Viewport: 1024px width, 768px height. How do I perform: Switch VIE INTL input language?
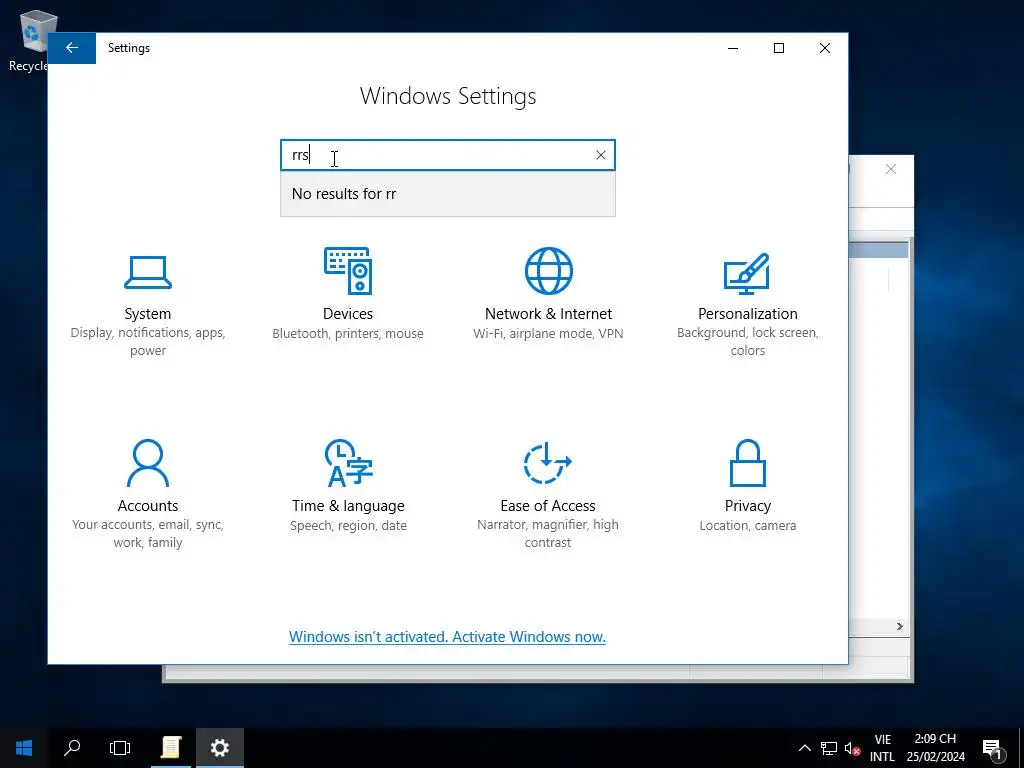tap(882, 748)
